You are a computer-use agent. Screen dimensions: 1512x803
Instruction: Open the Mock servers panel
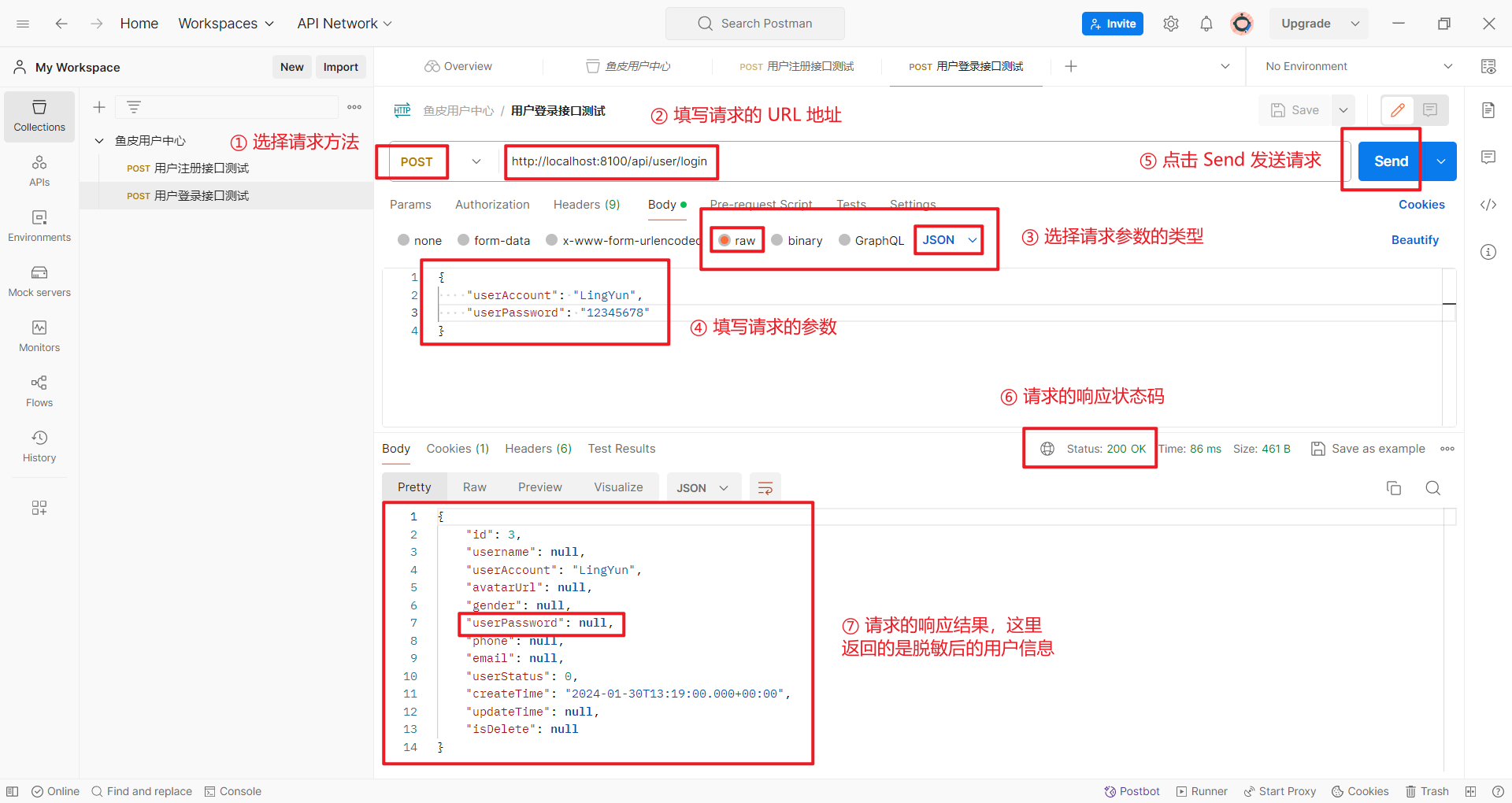pyautogui.click(x=39, y=281)
